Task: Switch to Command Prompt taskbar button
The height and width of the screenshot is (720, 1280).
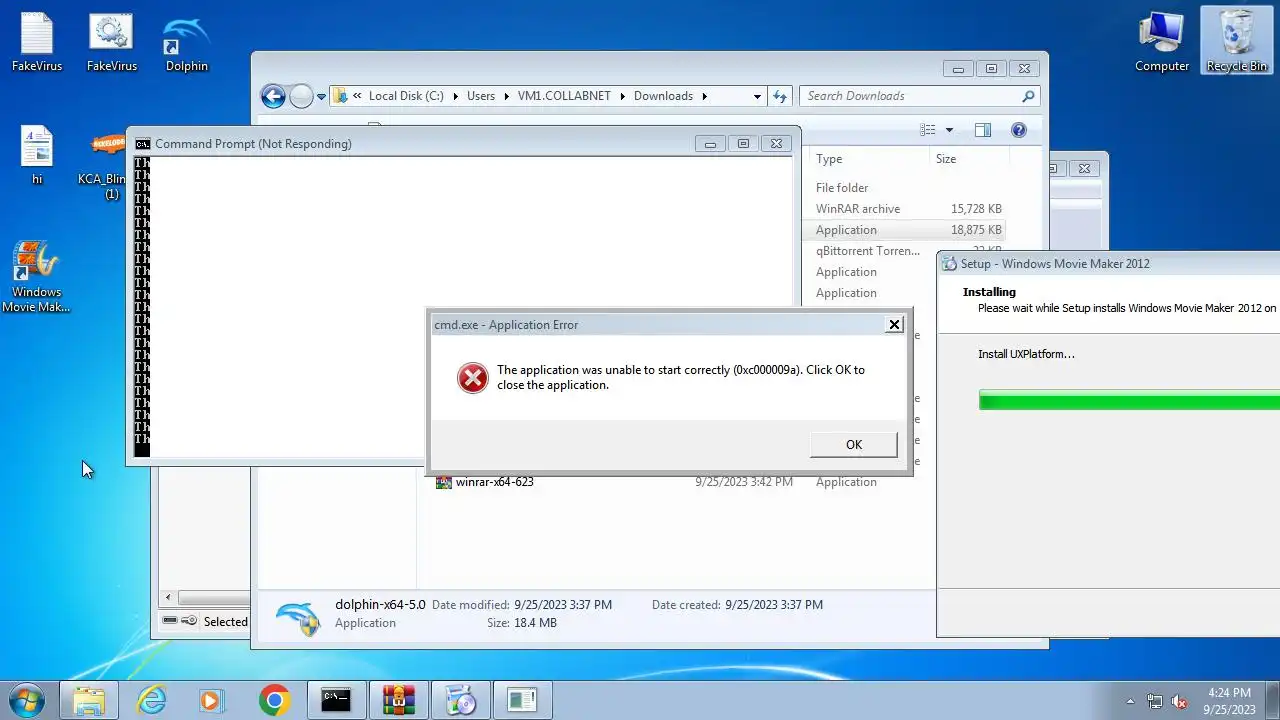Action: pos(336,700)
